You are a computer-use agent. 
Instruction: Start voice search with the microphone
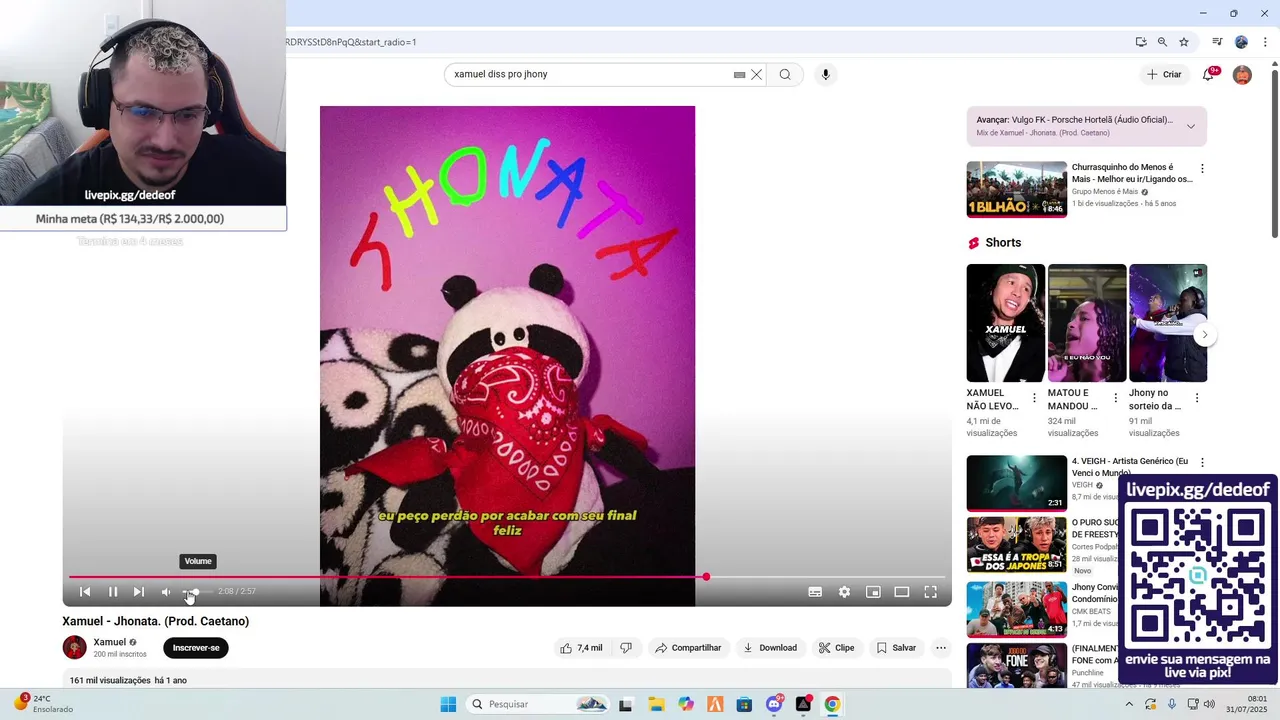click(x=825, y=74)
